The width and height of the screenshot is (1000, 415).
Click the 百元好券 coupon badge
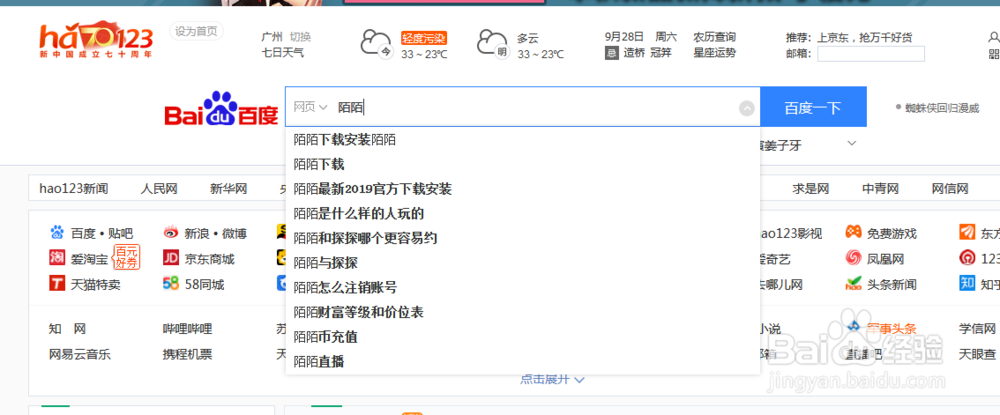[x=126, y=257]
